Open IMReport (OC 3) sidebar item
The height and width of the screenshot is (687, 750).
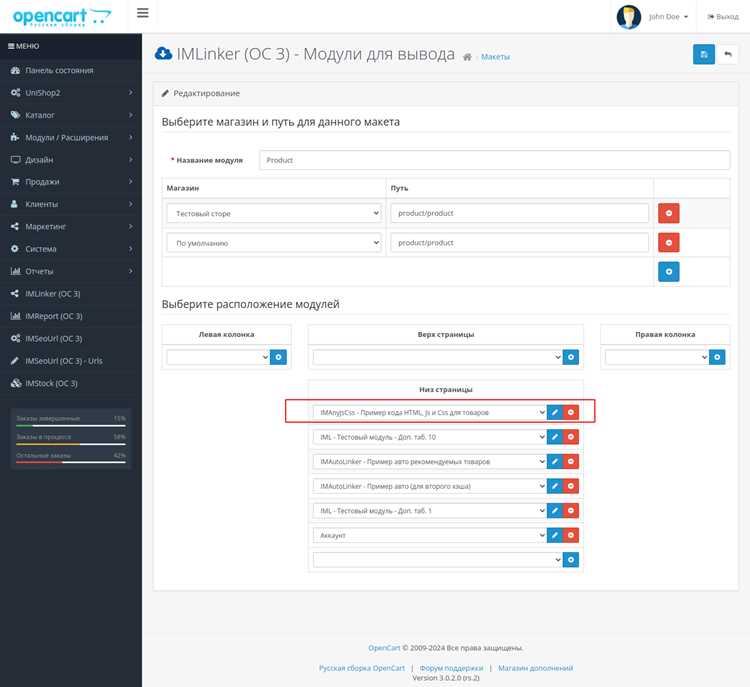click(x=71, y=316)
